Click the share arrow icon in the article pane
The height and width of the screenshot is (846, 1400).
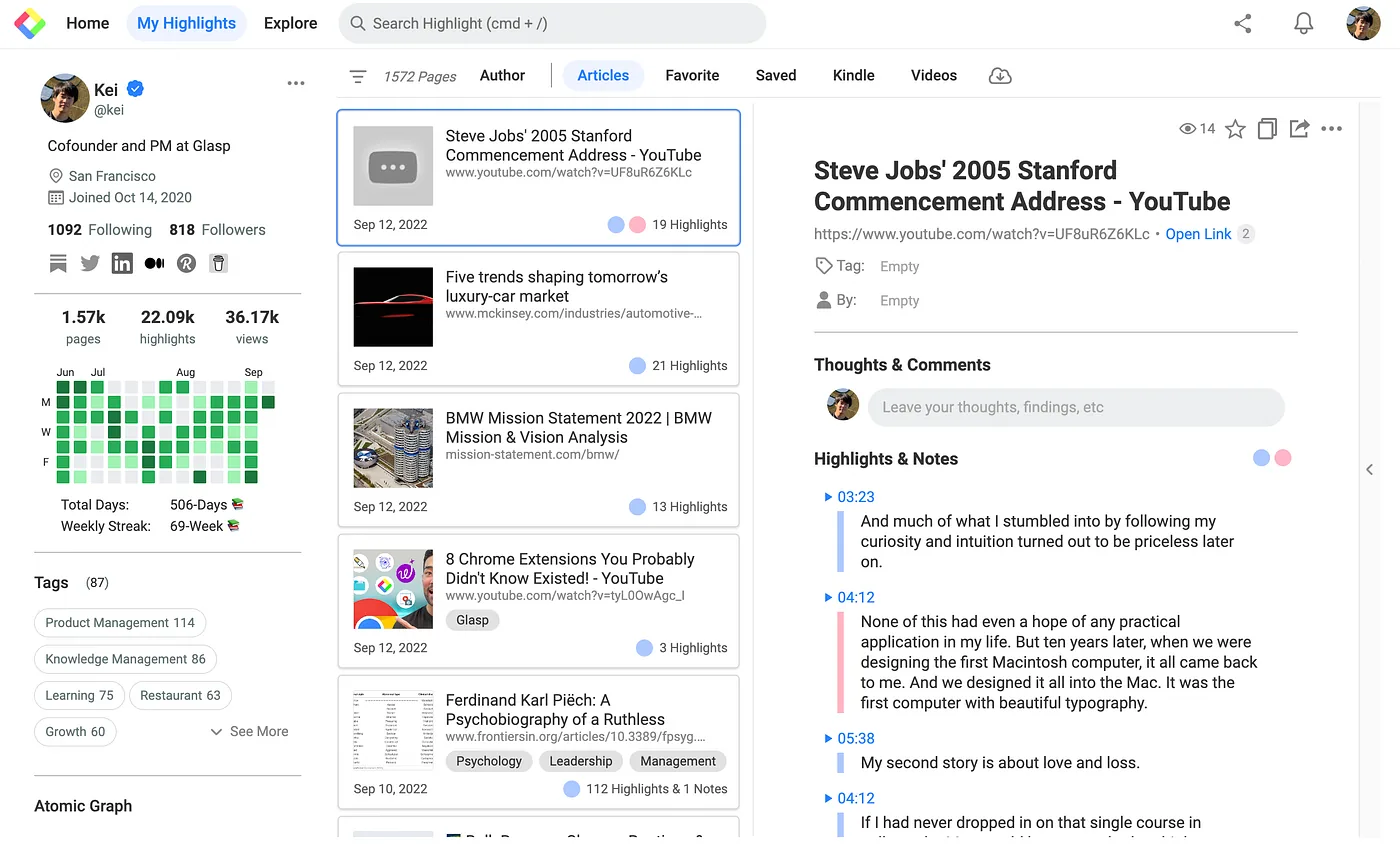[x=1299, y=128]
